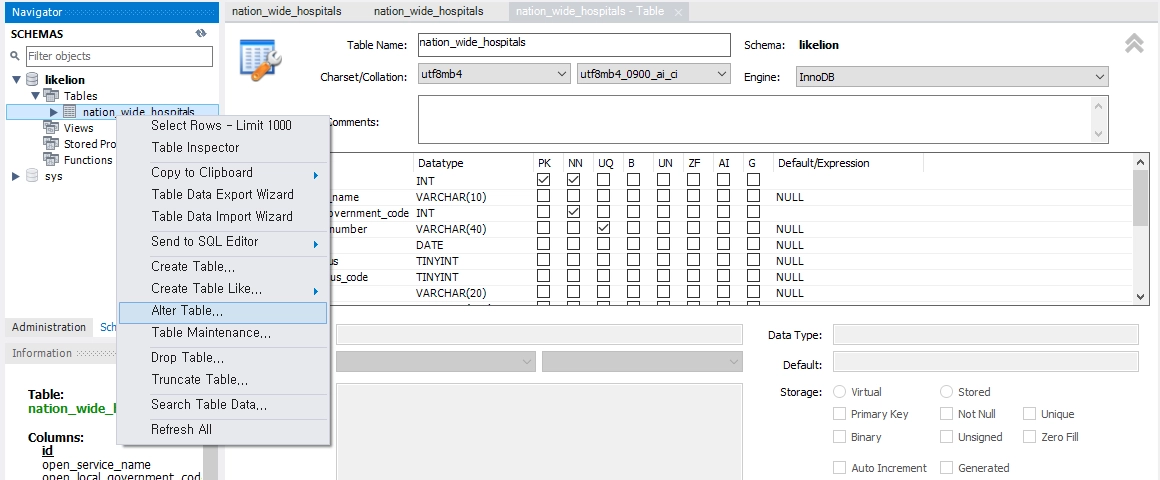Enable the Primary Key checkbox
The height and width of the screenshot is (480, 1160).
pyautogui.click(x=840, y=414)
